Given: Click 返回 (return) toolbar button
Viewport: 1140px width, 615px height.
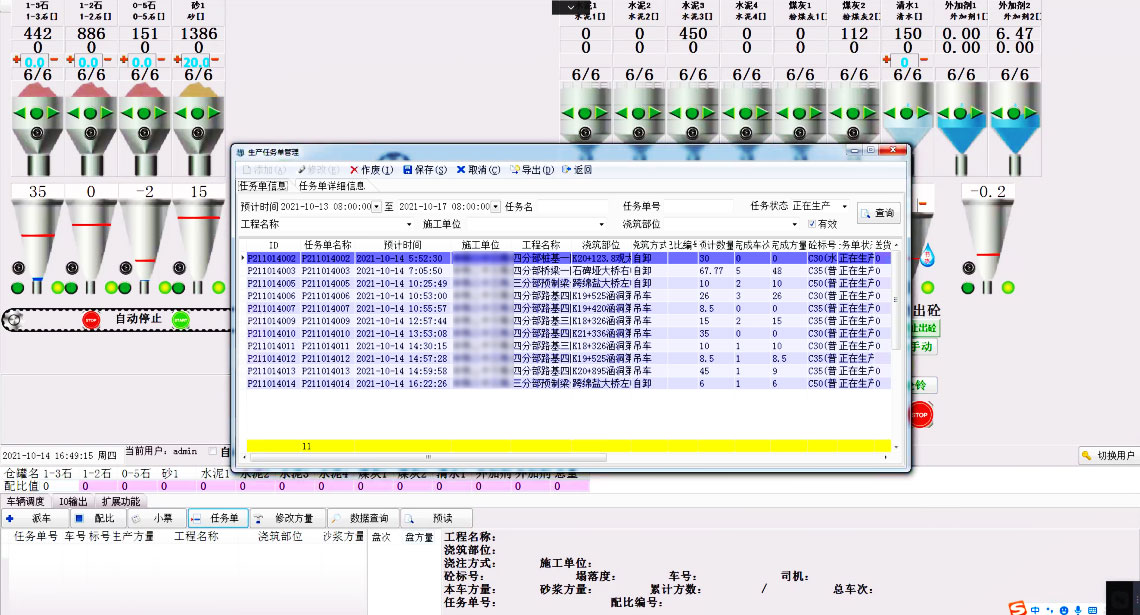Looking at the screenshot, I should (577, 170).
